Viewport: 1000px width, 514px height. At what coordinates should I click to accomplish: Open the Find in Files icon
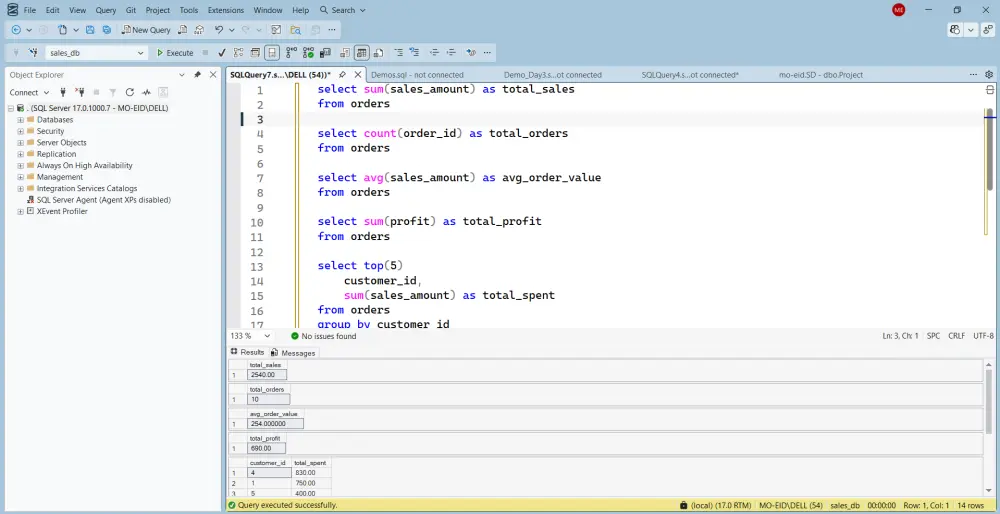(x=295, y=30)
